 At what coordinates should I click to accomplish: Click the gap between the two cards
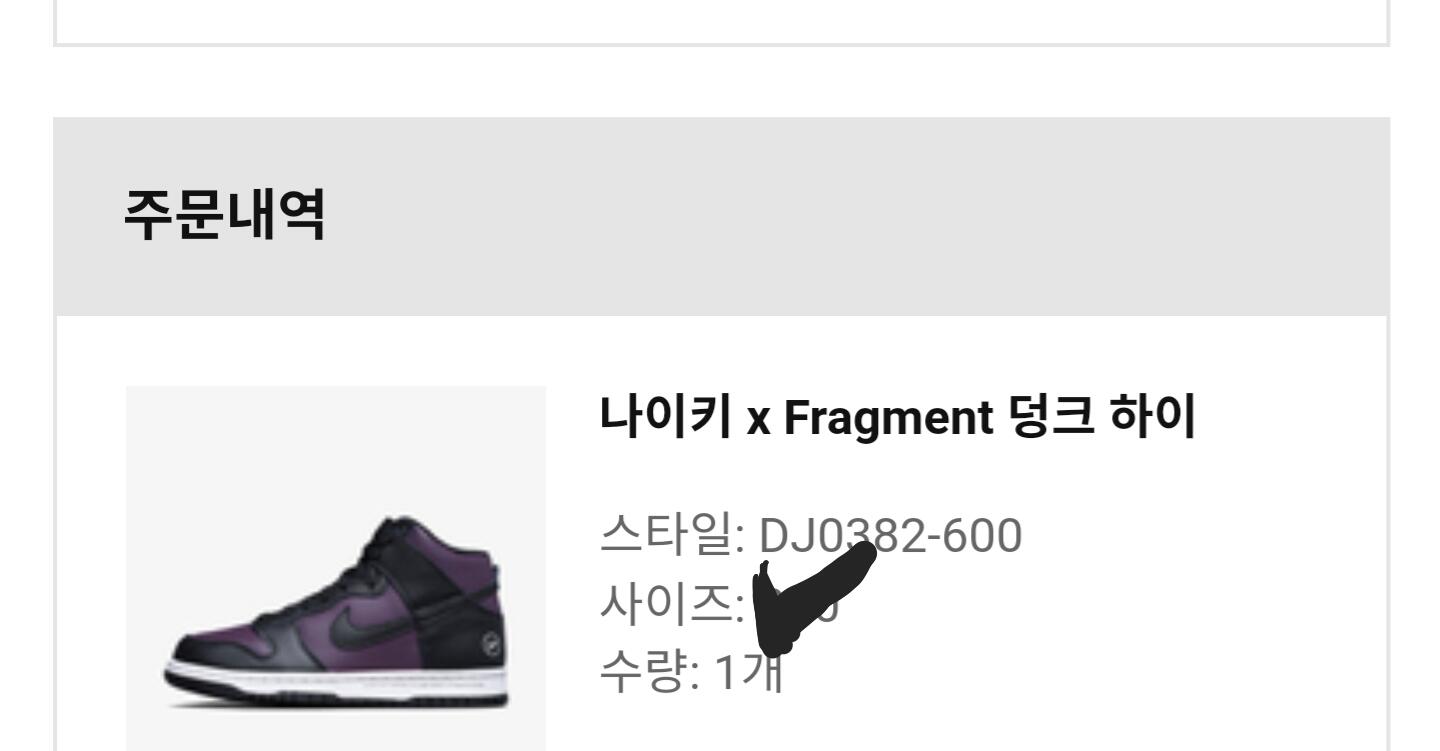click(721, 82)
